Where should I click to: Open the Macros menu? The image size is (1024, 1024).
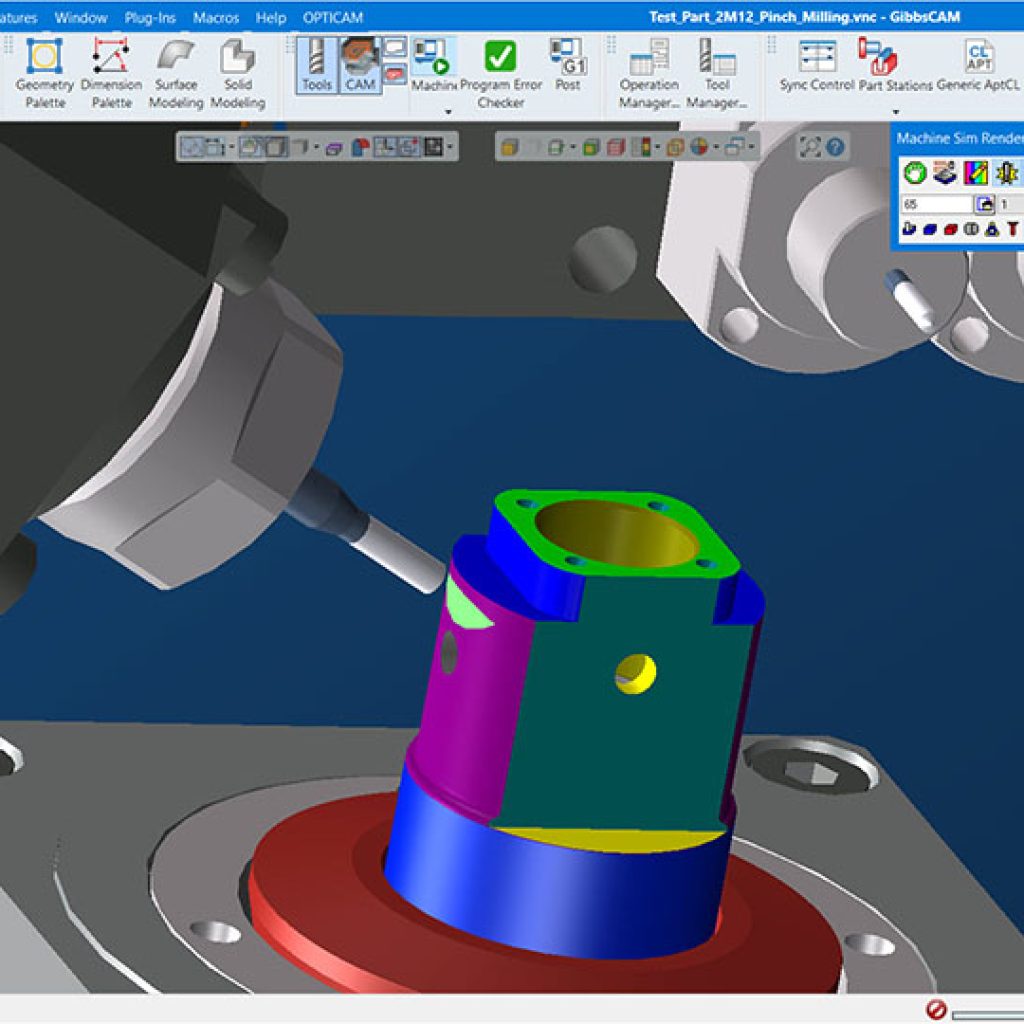pos(214,18)
